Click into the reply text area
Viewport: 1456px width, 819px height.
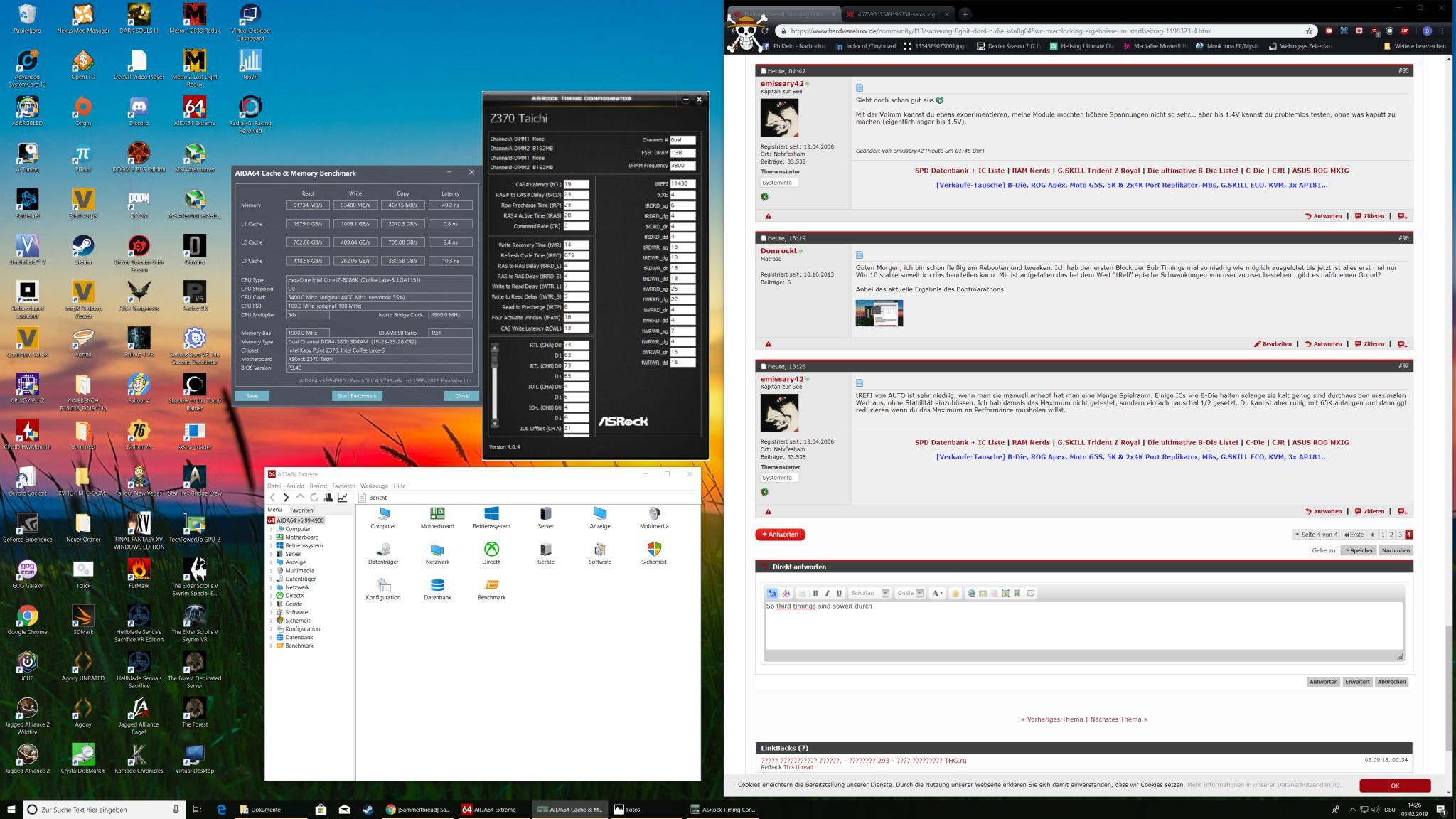pyautogui.click(x=1083, y=626)
